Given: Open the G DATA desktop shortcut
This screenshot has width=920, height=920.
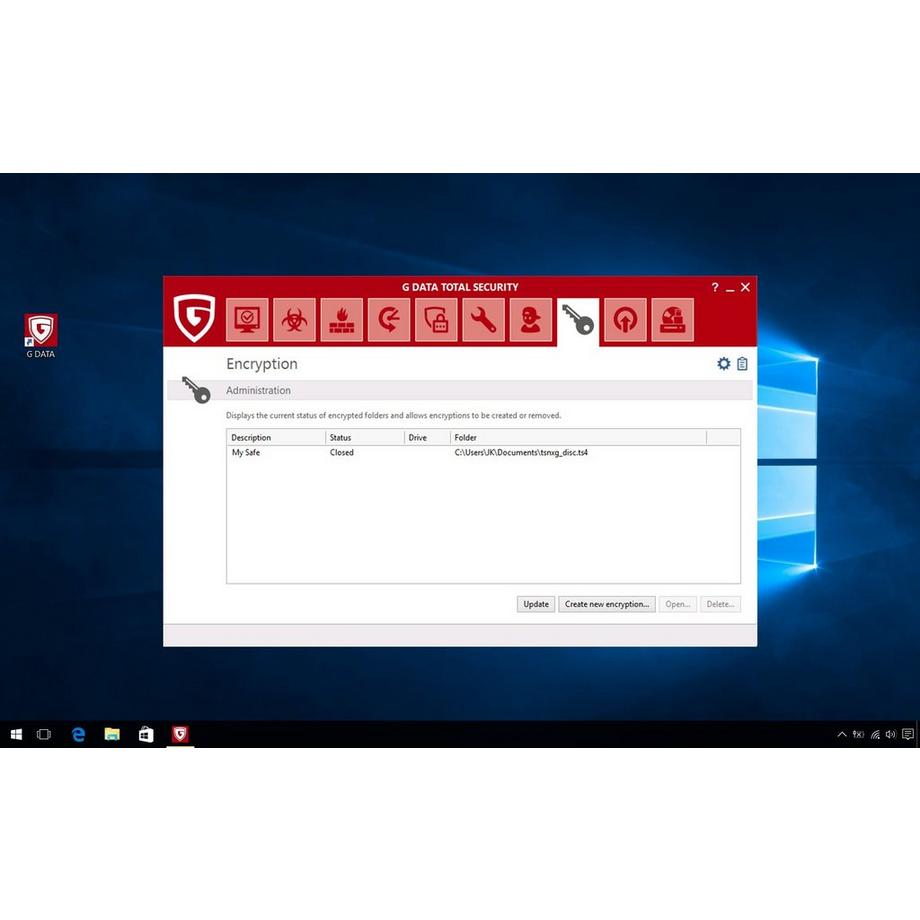Looking at the screenshot, I should pos(40,330).
